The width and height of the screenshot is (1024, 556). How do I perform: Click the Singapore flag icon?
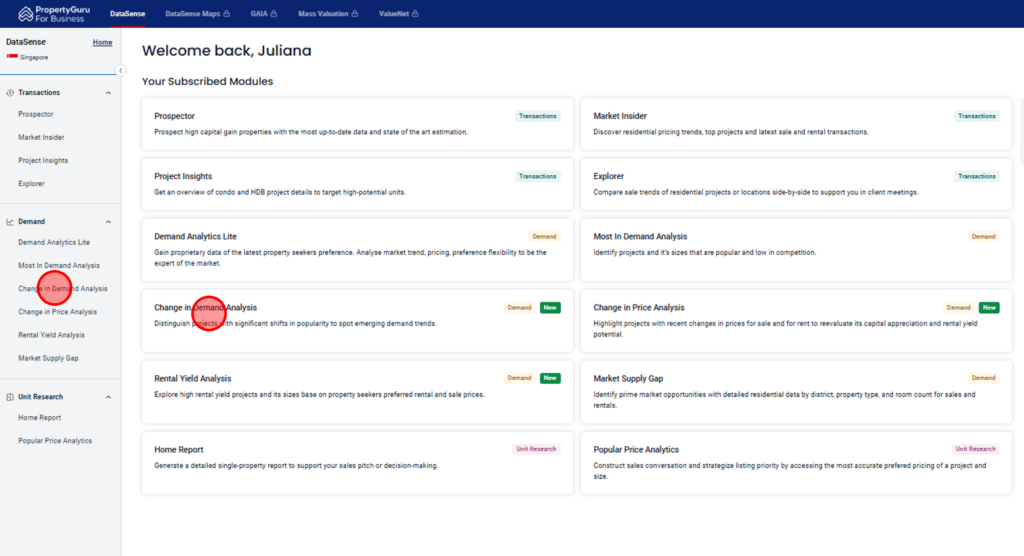click(12, 57)
